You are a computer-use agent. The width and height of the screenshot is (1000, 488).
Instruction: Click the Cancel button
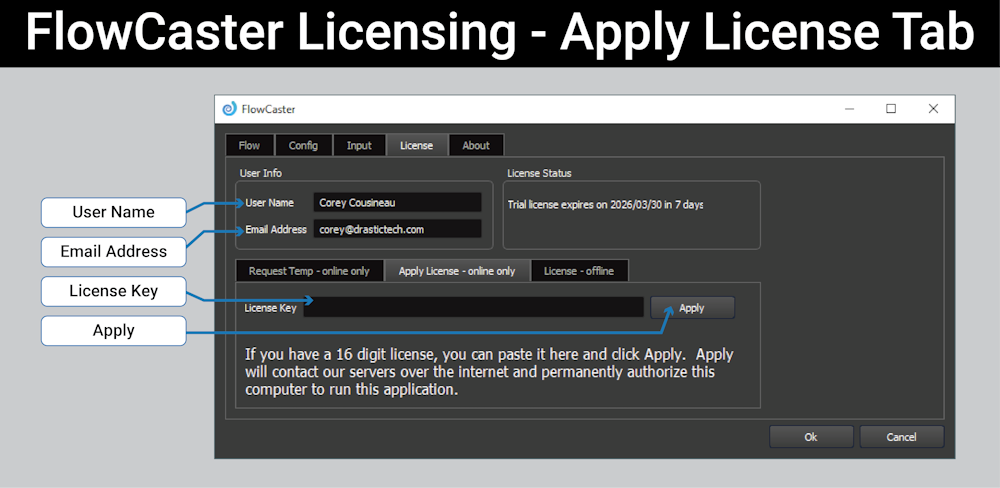(x=901, y=437)
